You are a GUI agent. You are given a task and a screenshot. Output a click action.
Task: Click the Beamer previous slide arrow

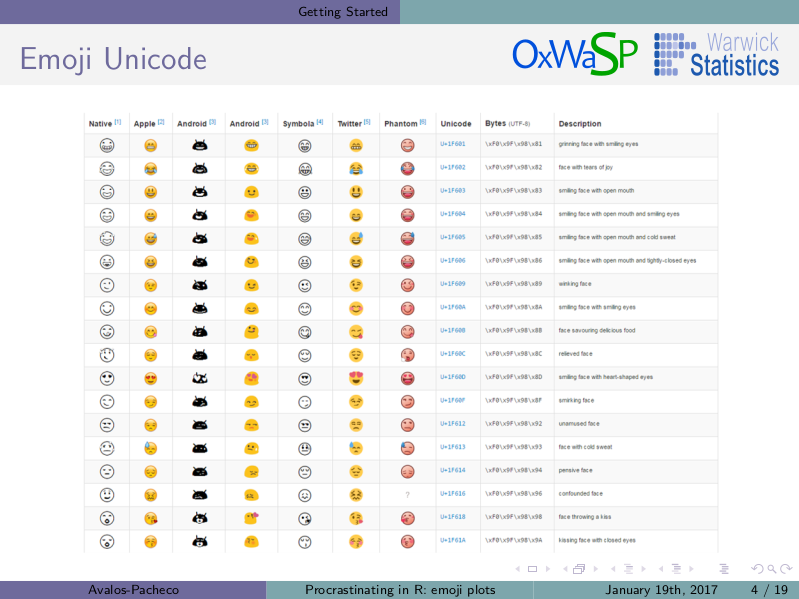tap(518, 569)
